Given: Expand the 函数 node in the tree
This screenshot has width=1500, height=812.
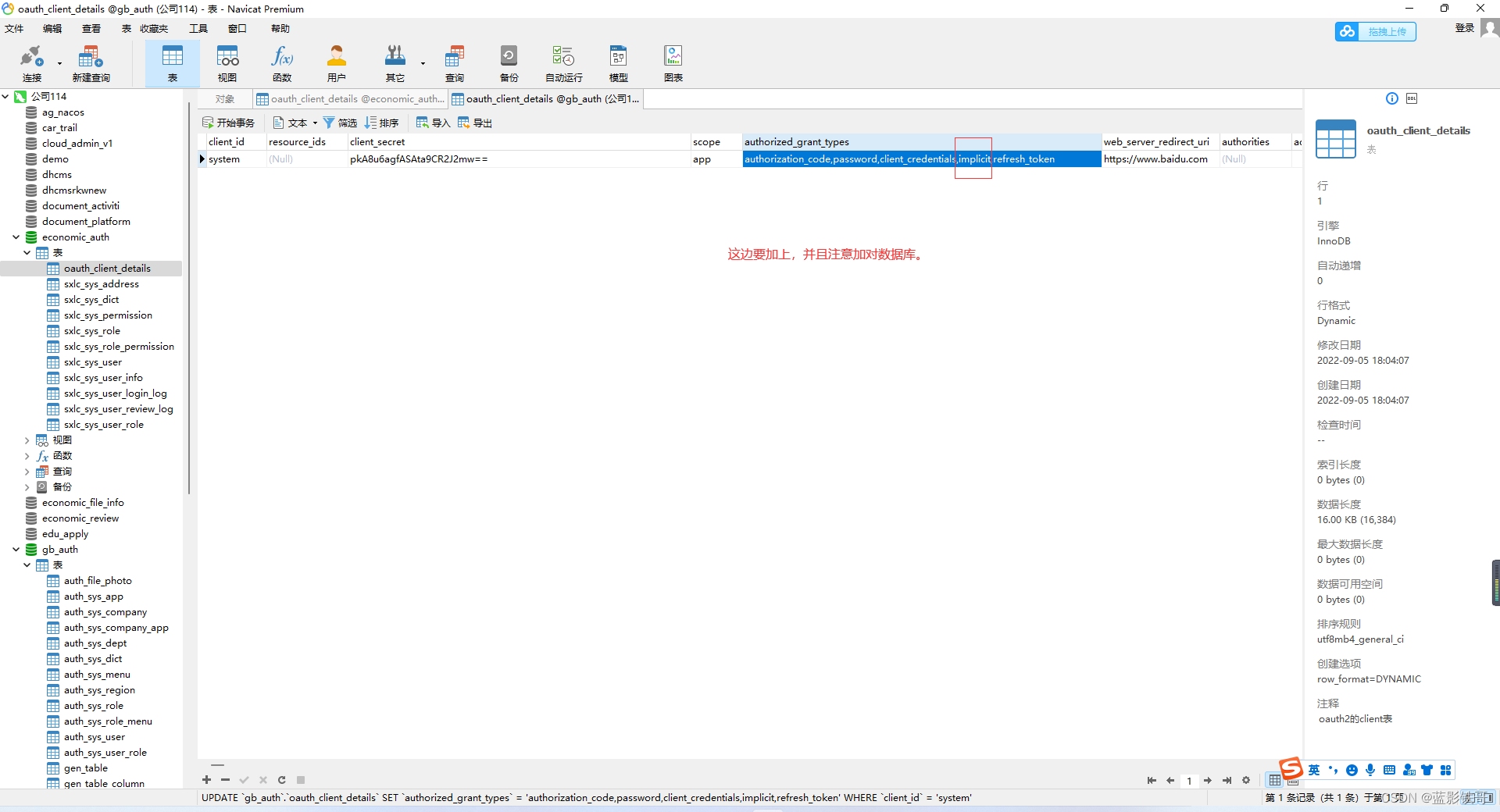Looking at the screenshot, I should 27,456.
